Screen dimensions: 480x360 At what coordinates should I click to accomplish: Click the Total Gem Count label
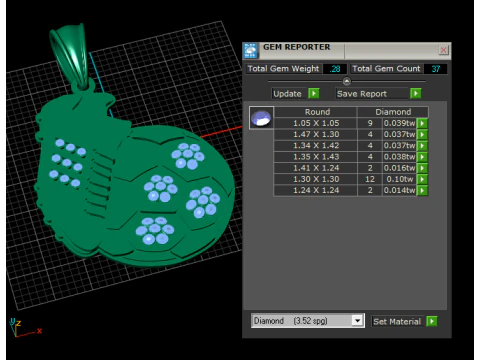click(386, 69)
